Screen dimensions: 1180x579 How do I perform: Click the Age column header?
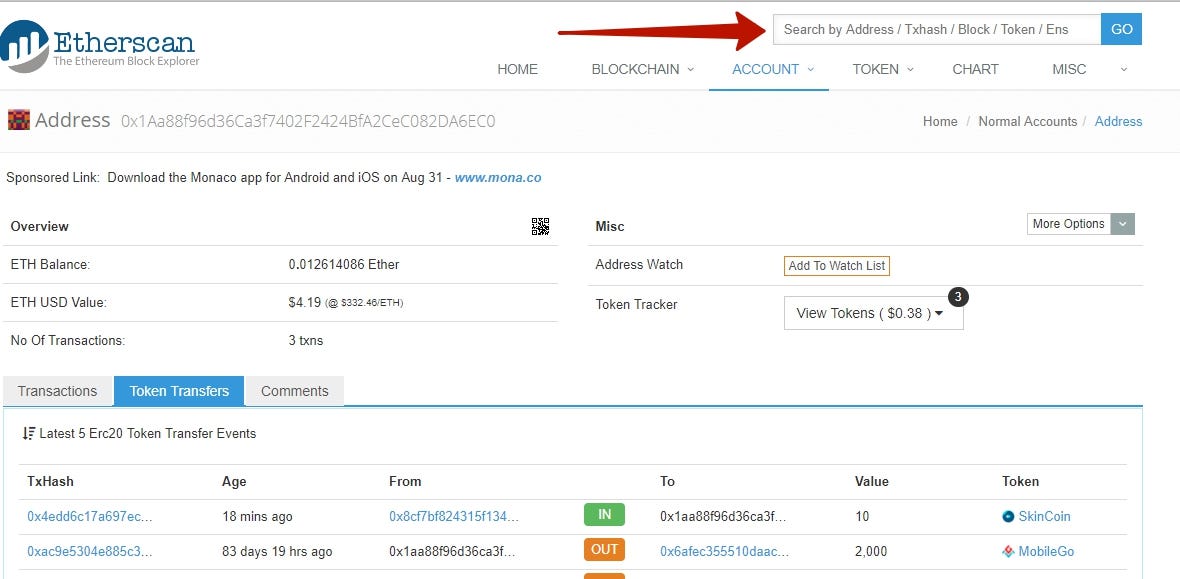click(x=234, y=481)
